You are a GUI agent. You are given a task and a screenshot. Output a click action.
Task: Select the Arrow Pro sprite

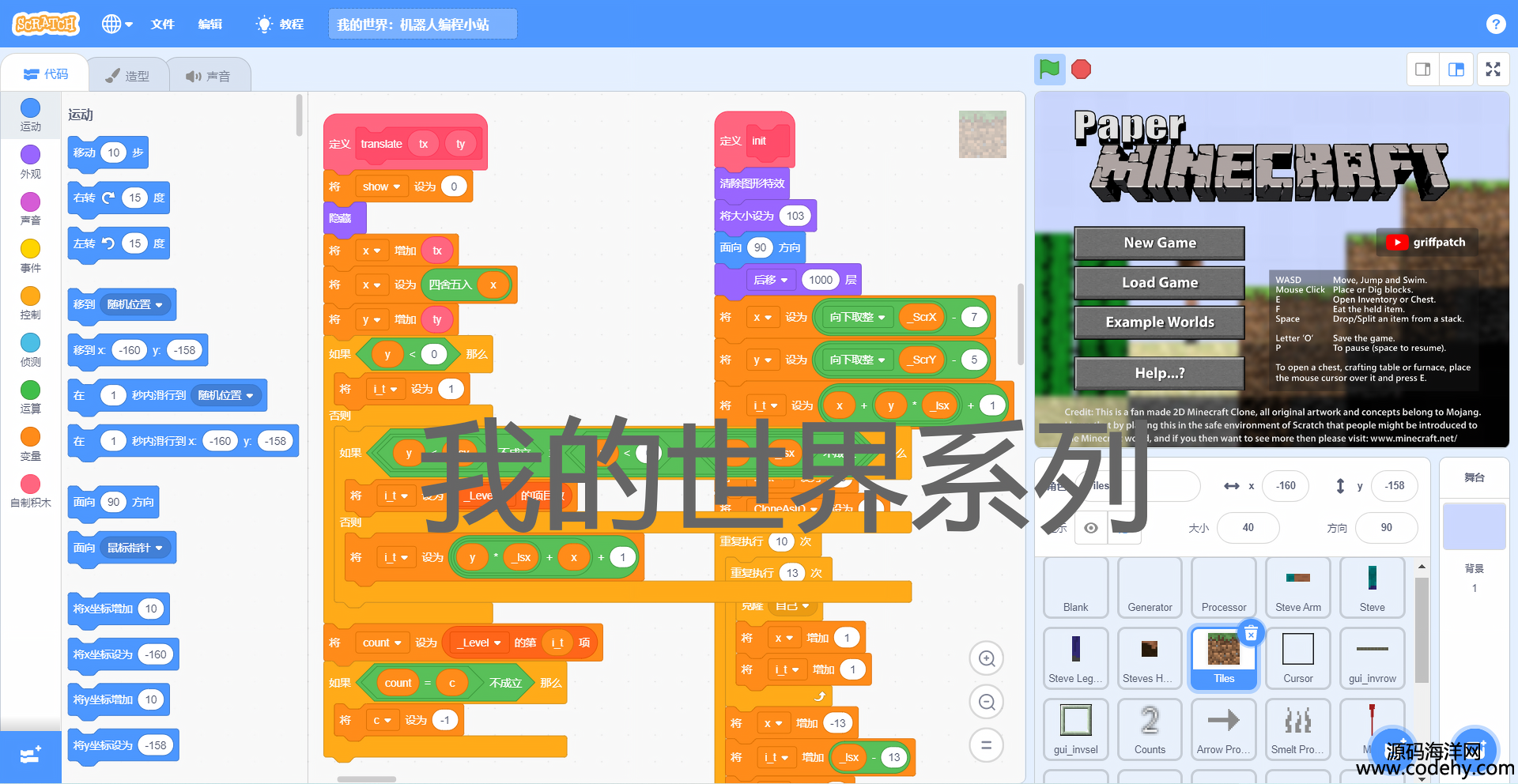tap(1224, 729)
